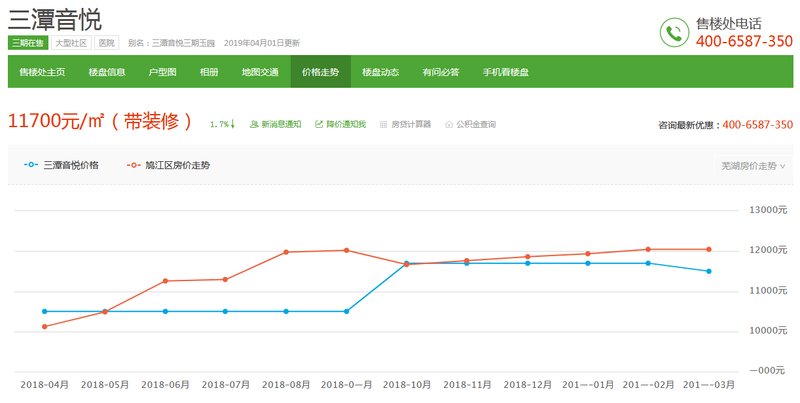This screenshot has width=800, height=403.
Task: Open the 楼盘信息 tab
Action: coord(107,72)
